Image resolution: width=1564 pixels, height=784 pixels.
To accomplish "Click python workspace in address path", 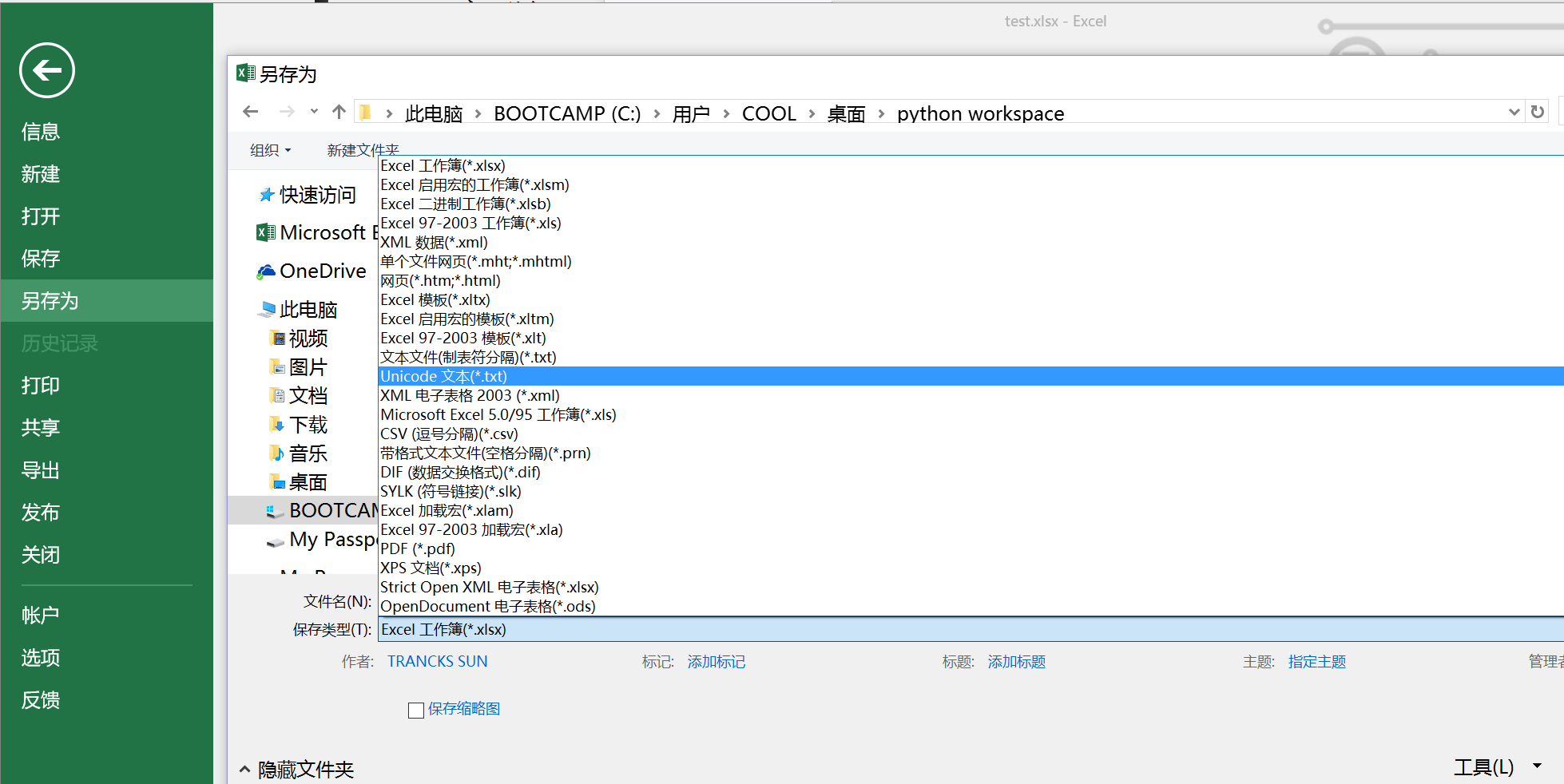I will coord(980,114).
